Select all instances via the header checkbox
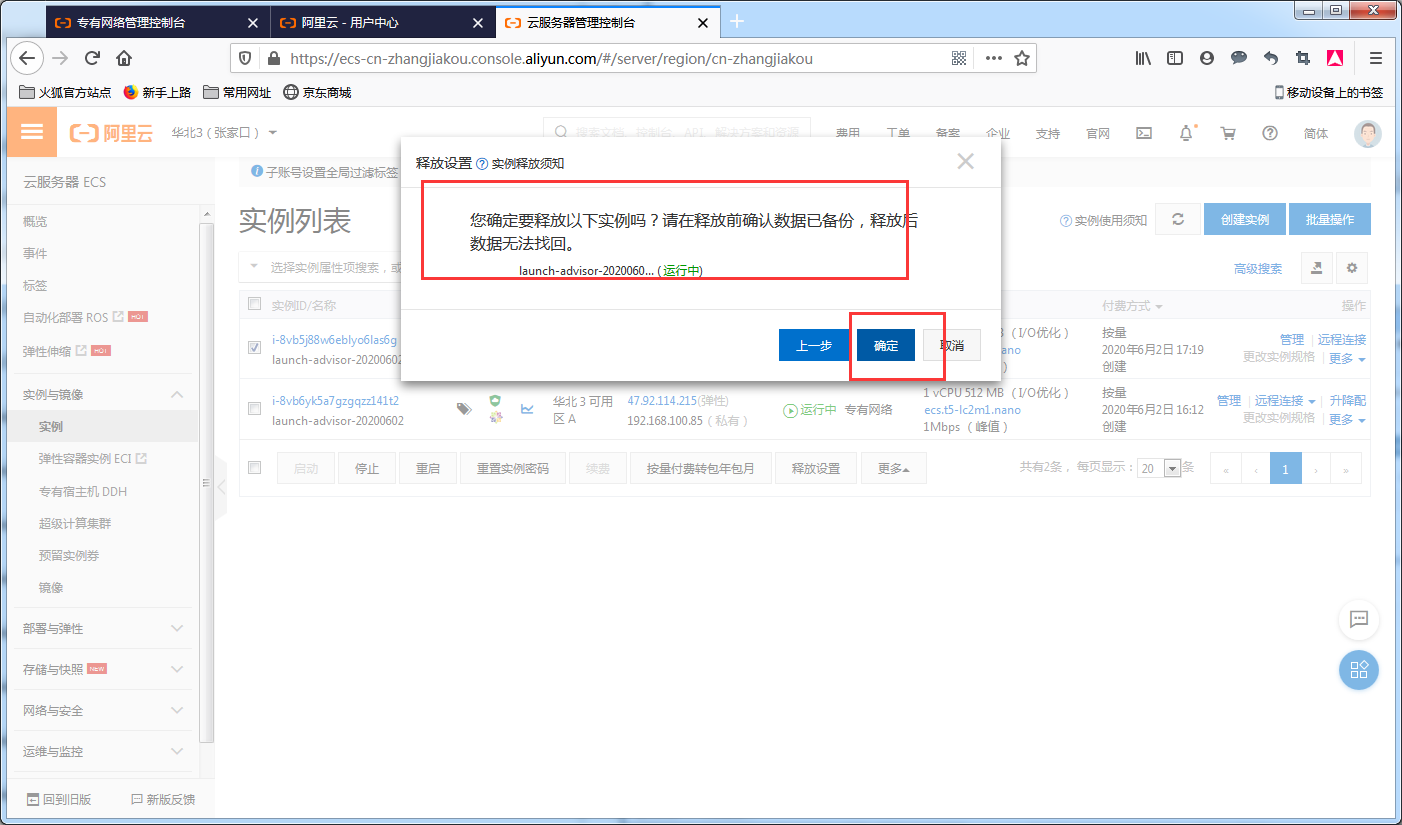Image resolution: width=1402 pixels, height=825 pixels. tap(254, 304)
